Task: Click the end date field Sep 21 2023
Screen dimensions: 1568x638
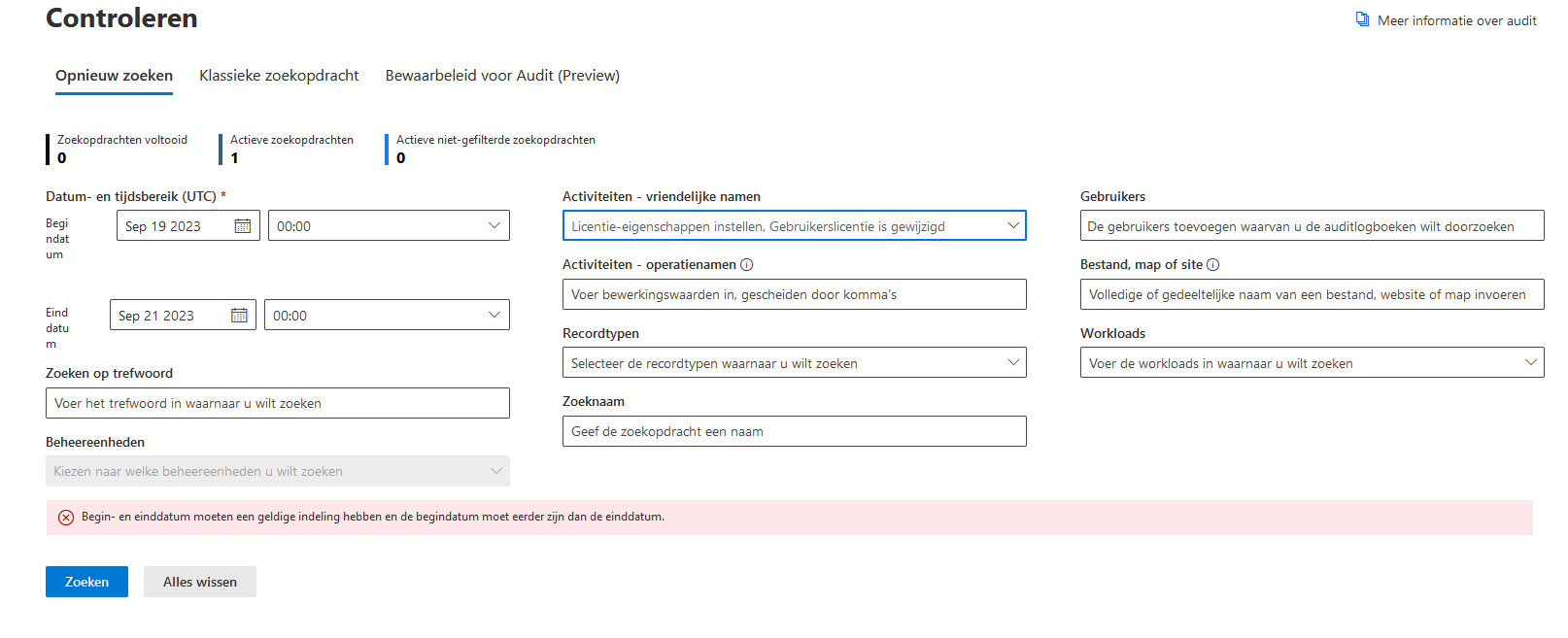Action: click(183, 315)
